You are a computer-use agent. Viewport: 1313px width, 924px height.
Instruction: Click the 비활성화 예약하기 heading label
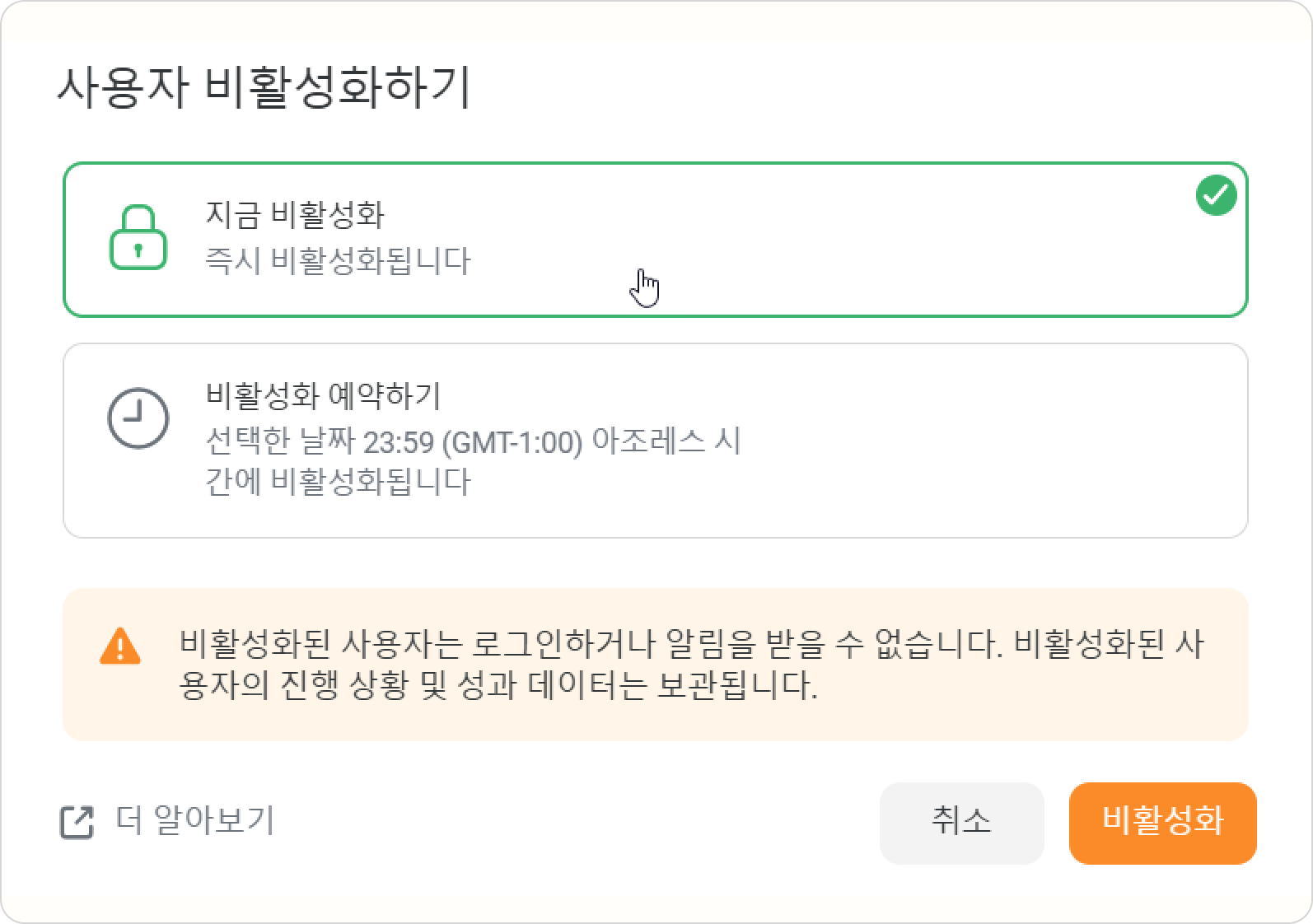(323, 395)
